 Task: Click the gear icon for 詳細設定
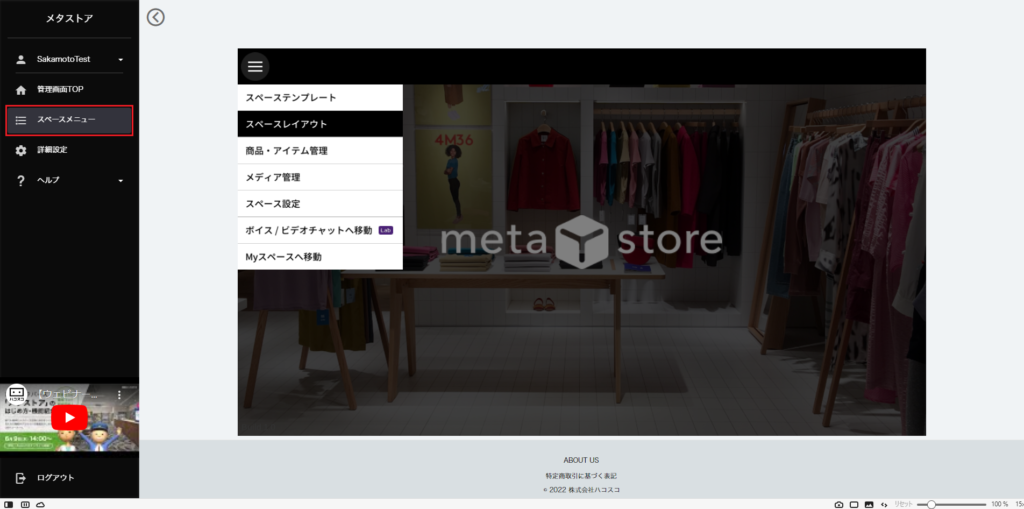pyautogui.click(x=21, y=150)
